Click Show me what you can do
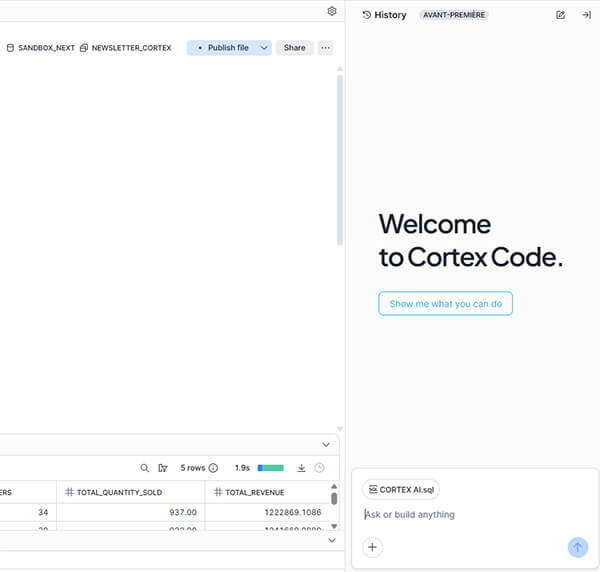This screenshot has height=572, width=600. coord(445,304)
